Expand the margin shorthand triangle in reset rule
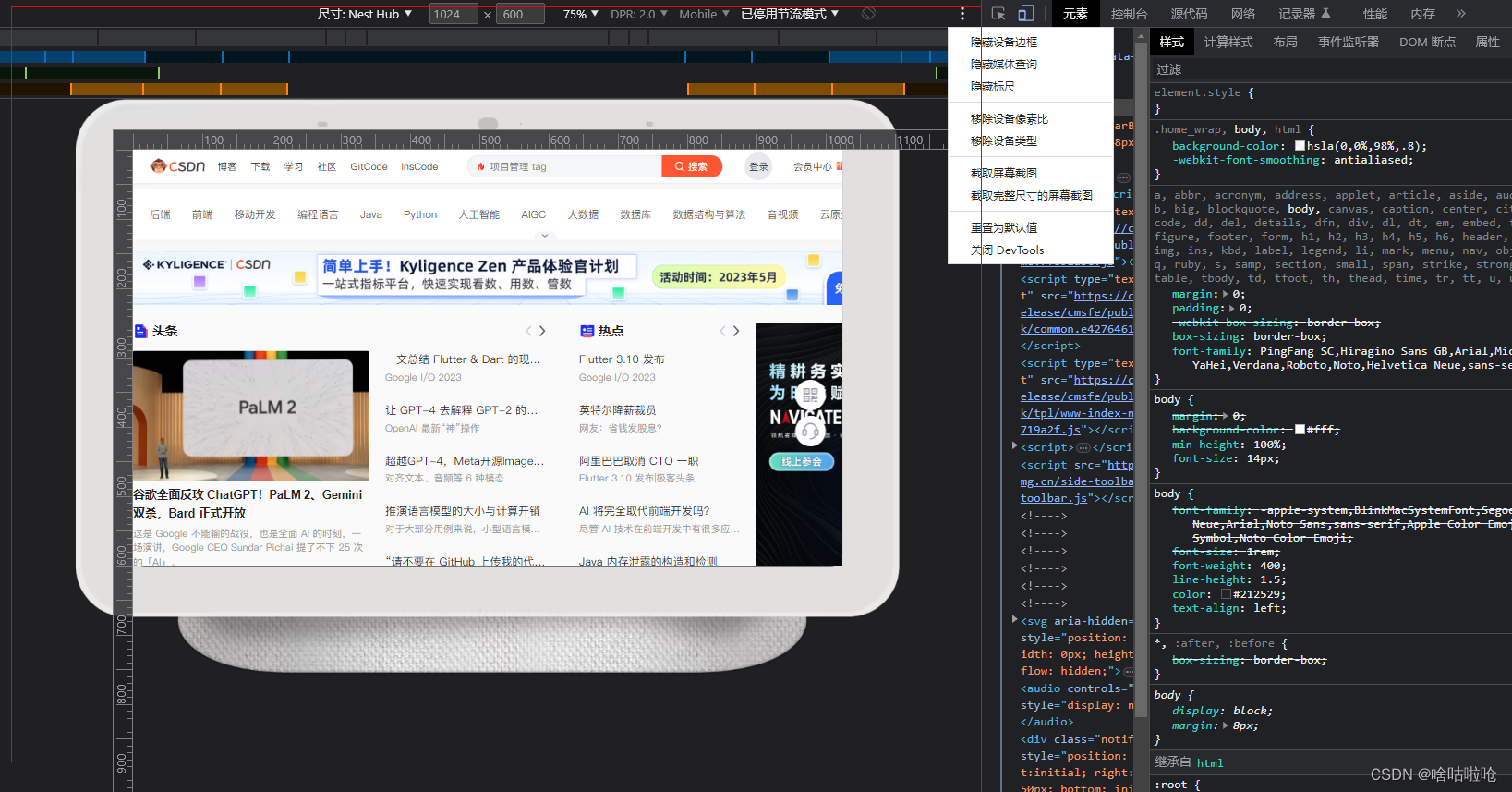 click(x=1226, y=294)
